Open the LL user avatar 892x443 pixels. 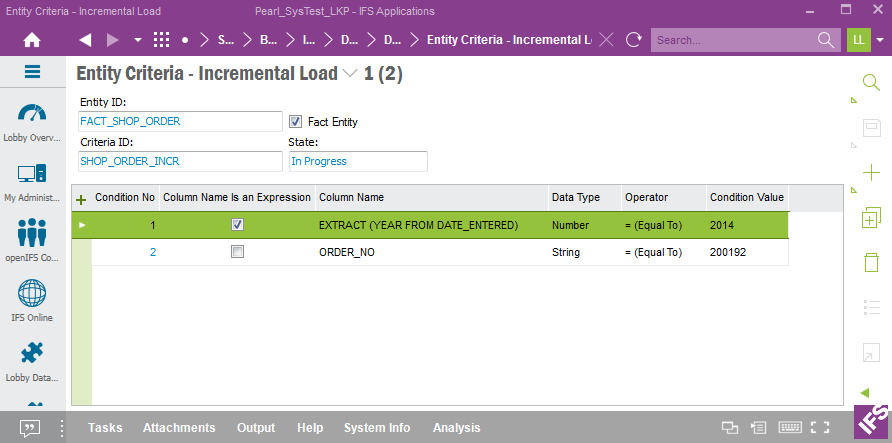[858, 40]
